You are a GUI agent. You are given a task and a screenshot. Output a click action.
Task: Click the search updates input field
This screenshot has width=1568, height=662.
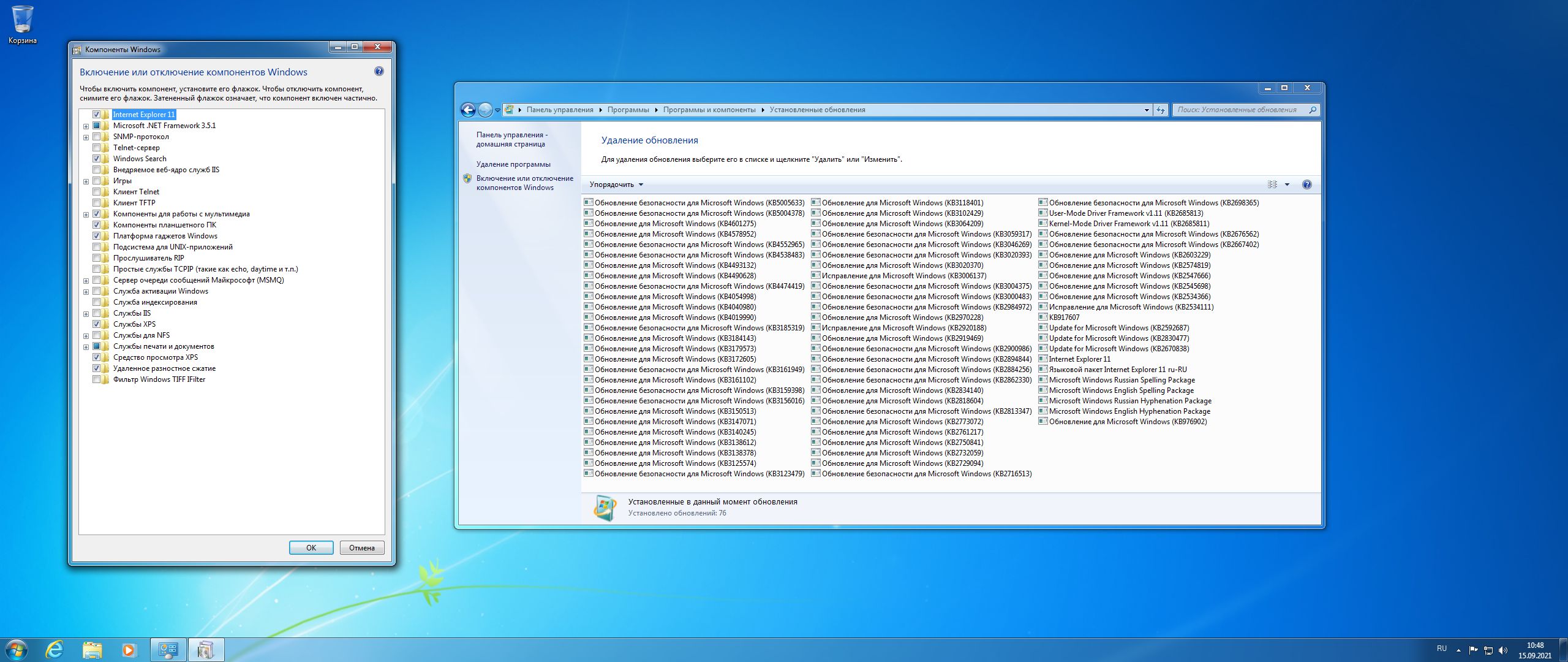point(1237,110)
